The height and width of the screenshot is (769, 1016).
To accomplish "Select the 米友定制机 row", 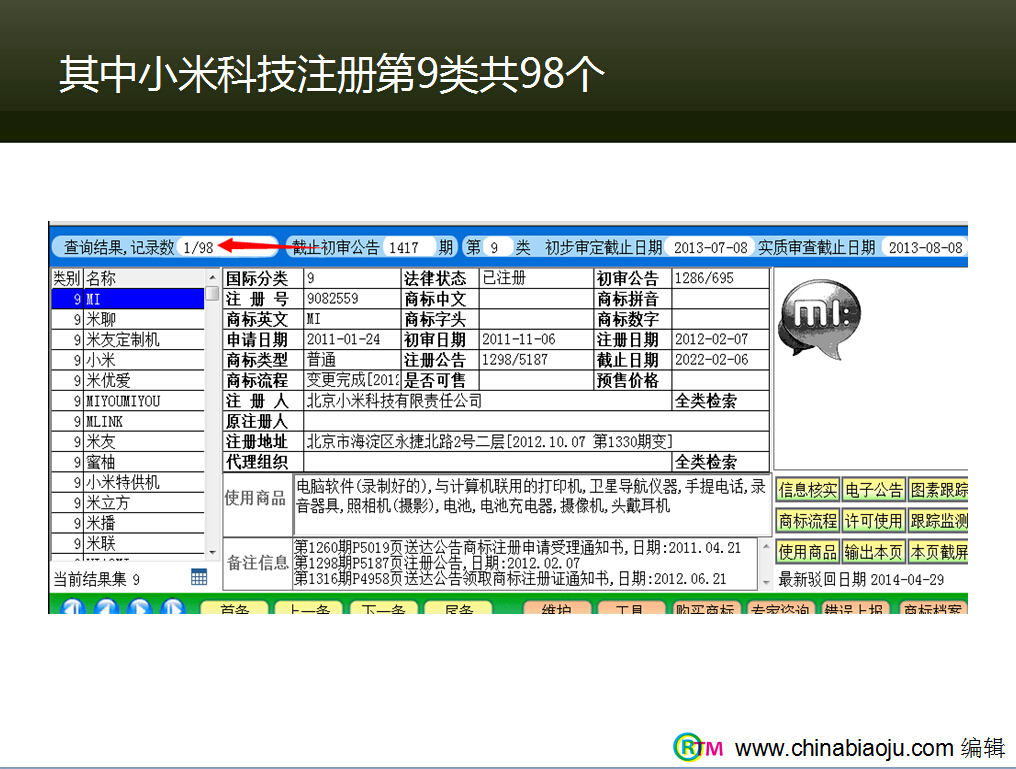I will pyautogui.click(x=128, y=339).
